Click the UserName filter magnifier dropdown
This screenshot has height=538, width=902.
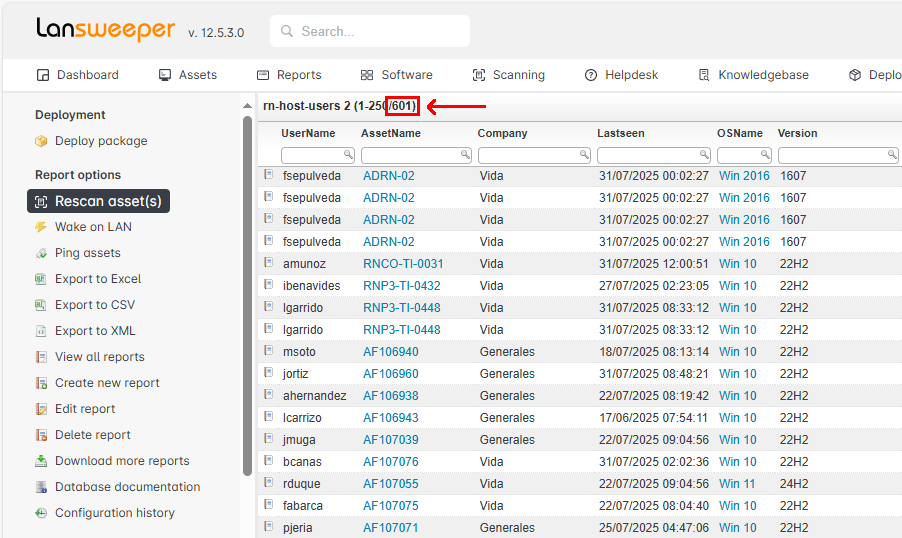tap(349, 155)
